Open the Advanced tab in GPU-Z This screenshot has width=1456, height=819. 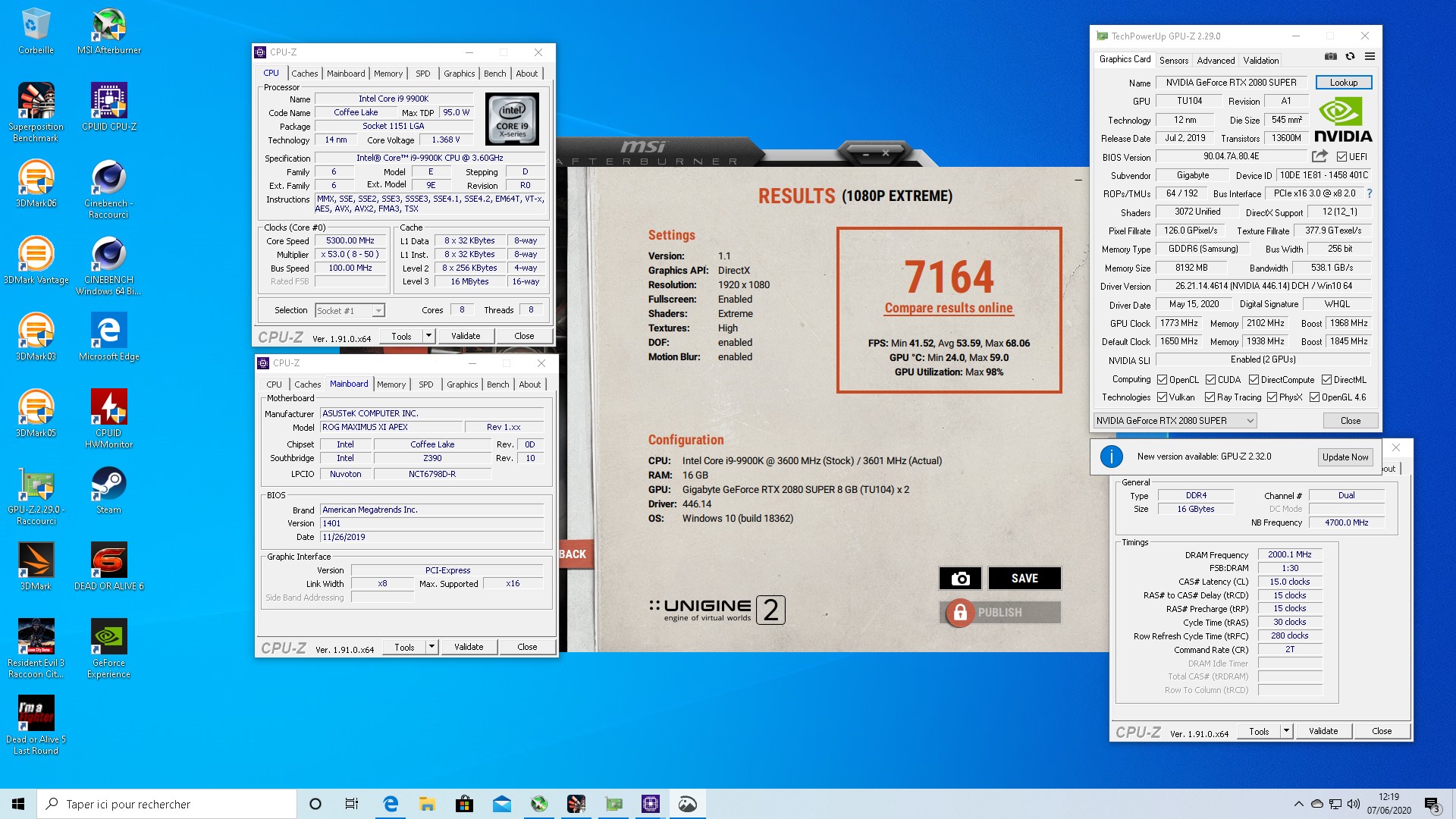pyautogui.click(x=1216, y=61)
